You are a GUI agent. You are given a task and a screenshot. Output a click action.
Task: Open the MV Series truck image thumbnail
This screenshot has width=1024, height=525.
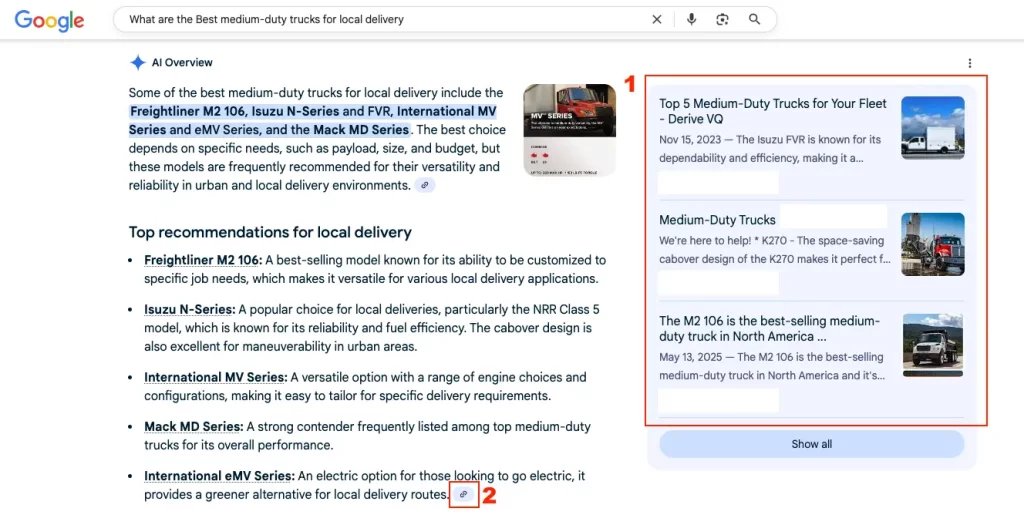[569, 130]
